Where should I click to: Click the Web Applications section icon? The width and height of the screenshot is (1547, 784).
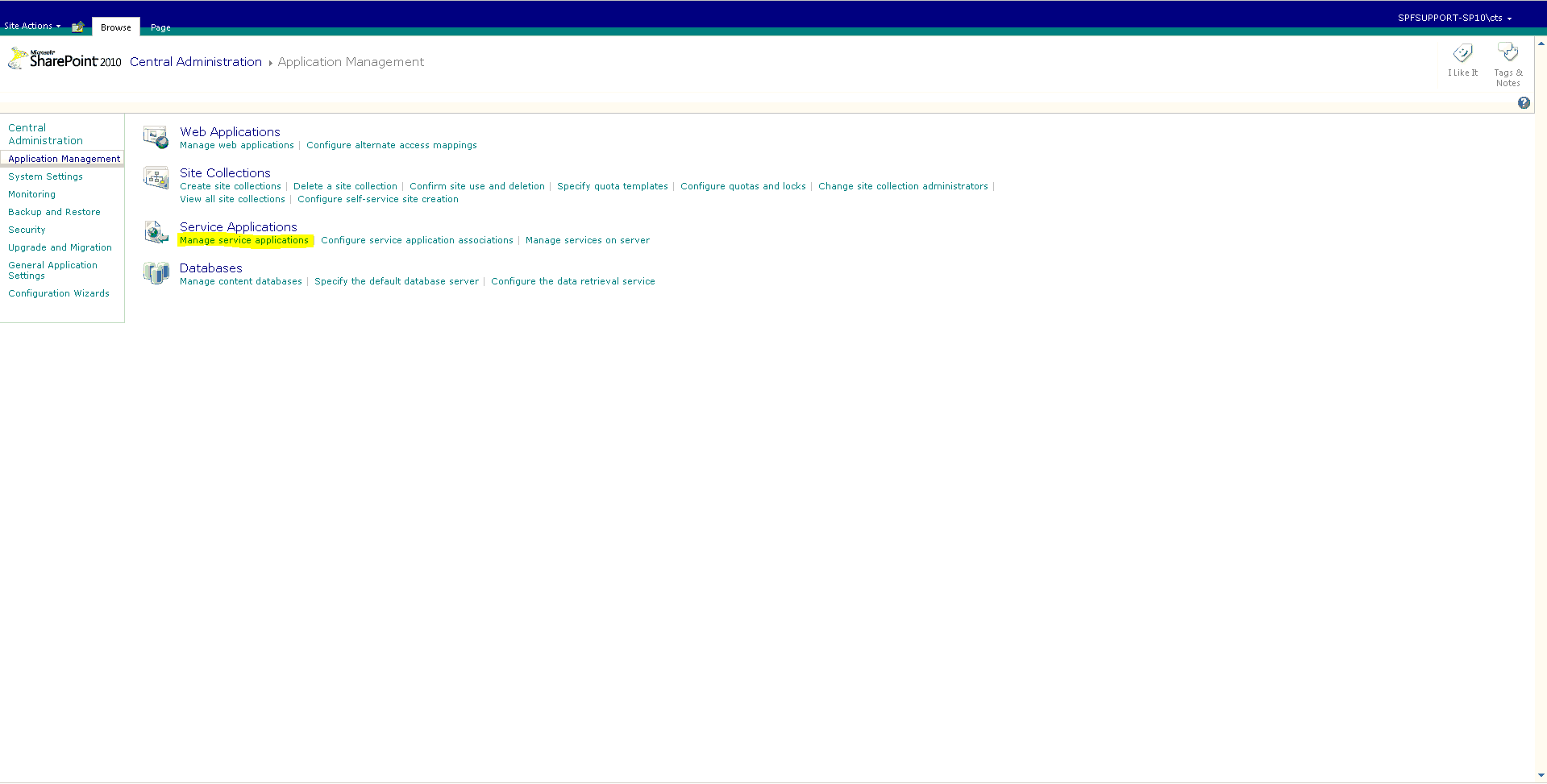pyautogui.click(x=156, y=137)
